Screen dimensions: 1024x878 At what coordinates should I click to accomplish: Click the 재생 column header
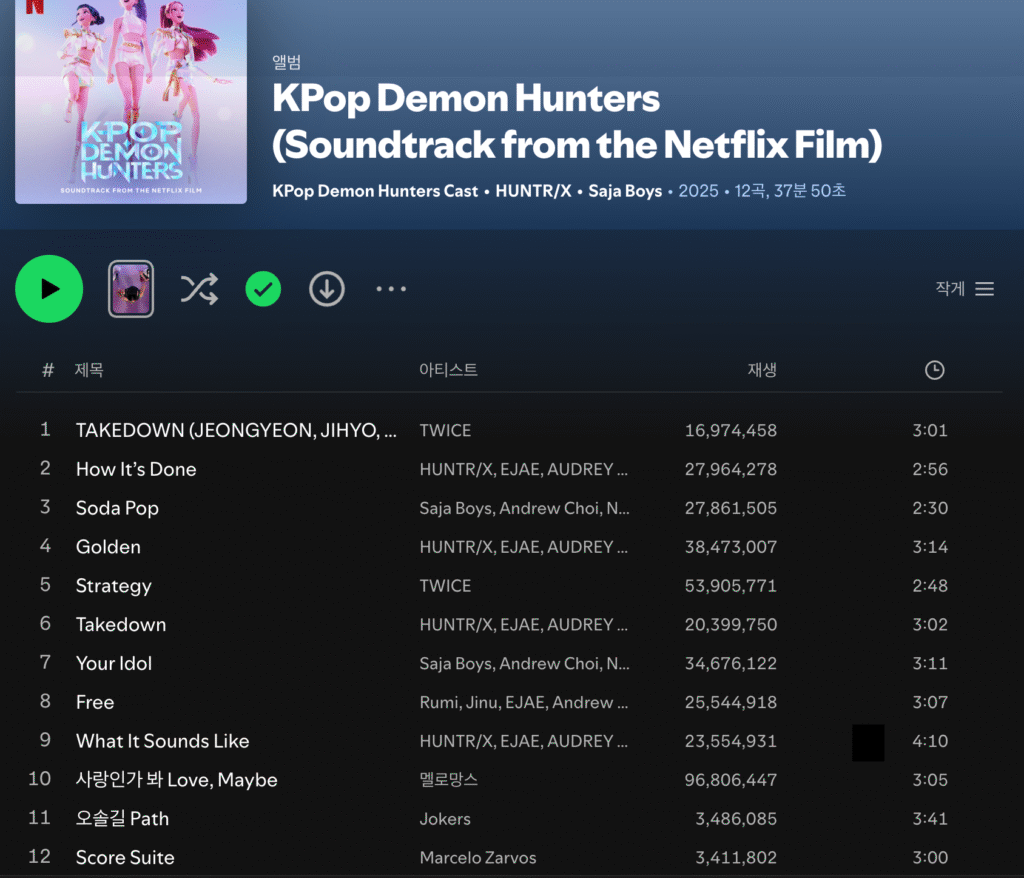point(762,370)
